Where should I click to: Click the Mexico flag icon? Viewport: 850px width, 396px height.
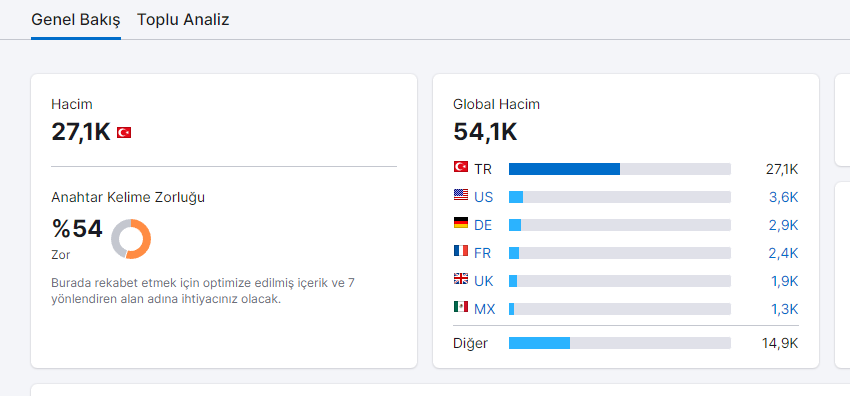pos(461,307)
